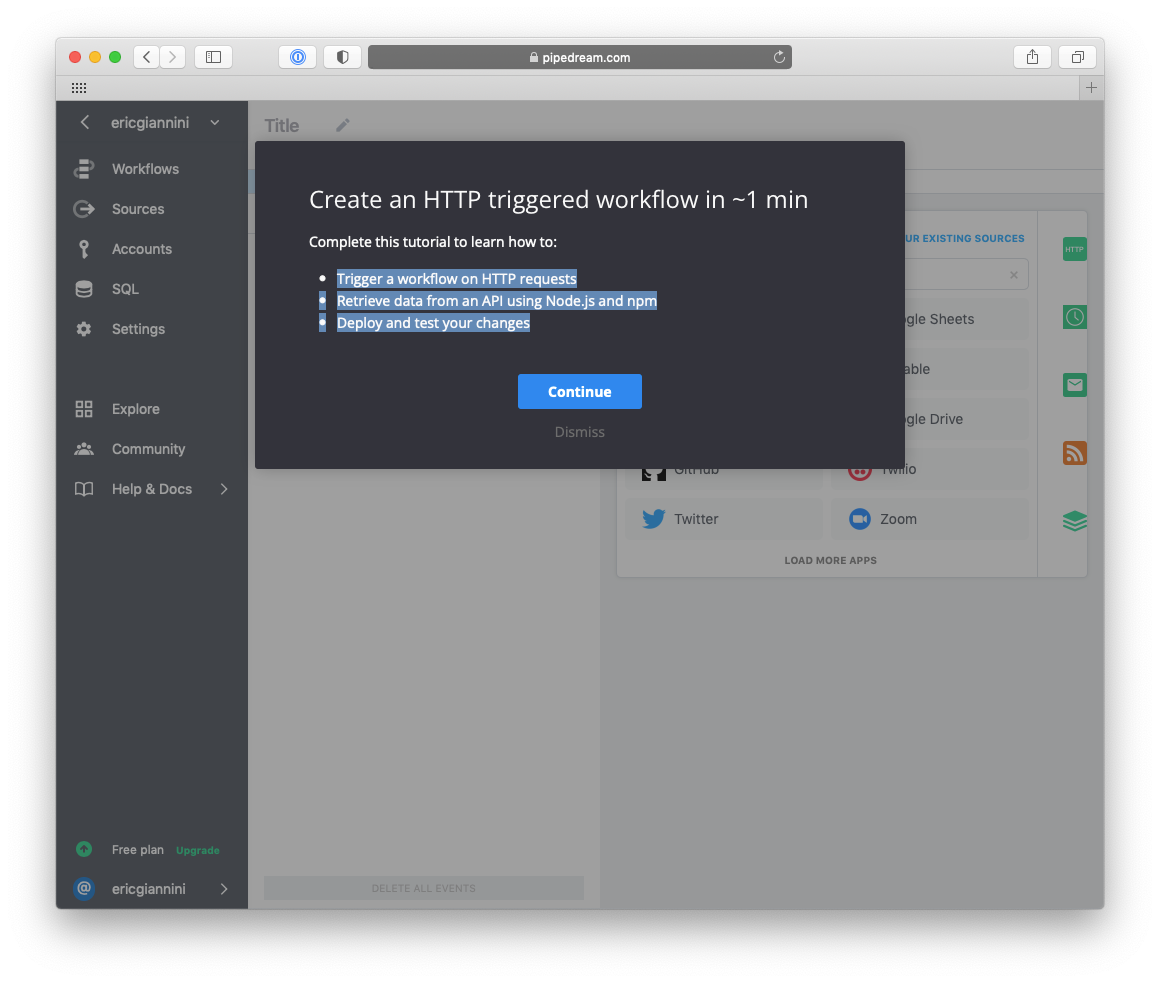Viewport: 1160px width, 983px height.
Task: Click the privacy shield icon
Action: click(343, 57)
